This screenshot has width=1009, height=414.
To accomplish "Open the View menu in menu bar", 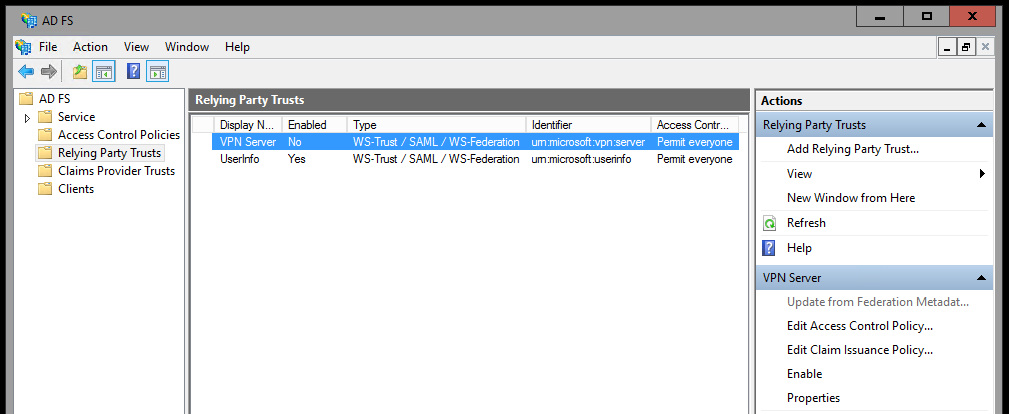I will click(x=136, y=47).
